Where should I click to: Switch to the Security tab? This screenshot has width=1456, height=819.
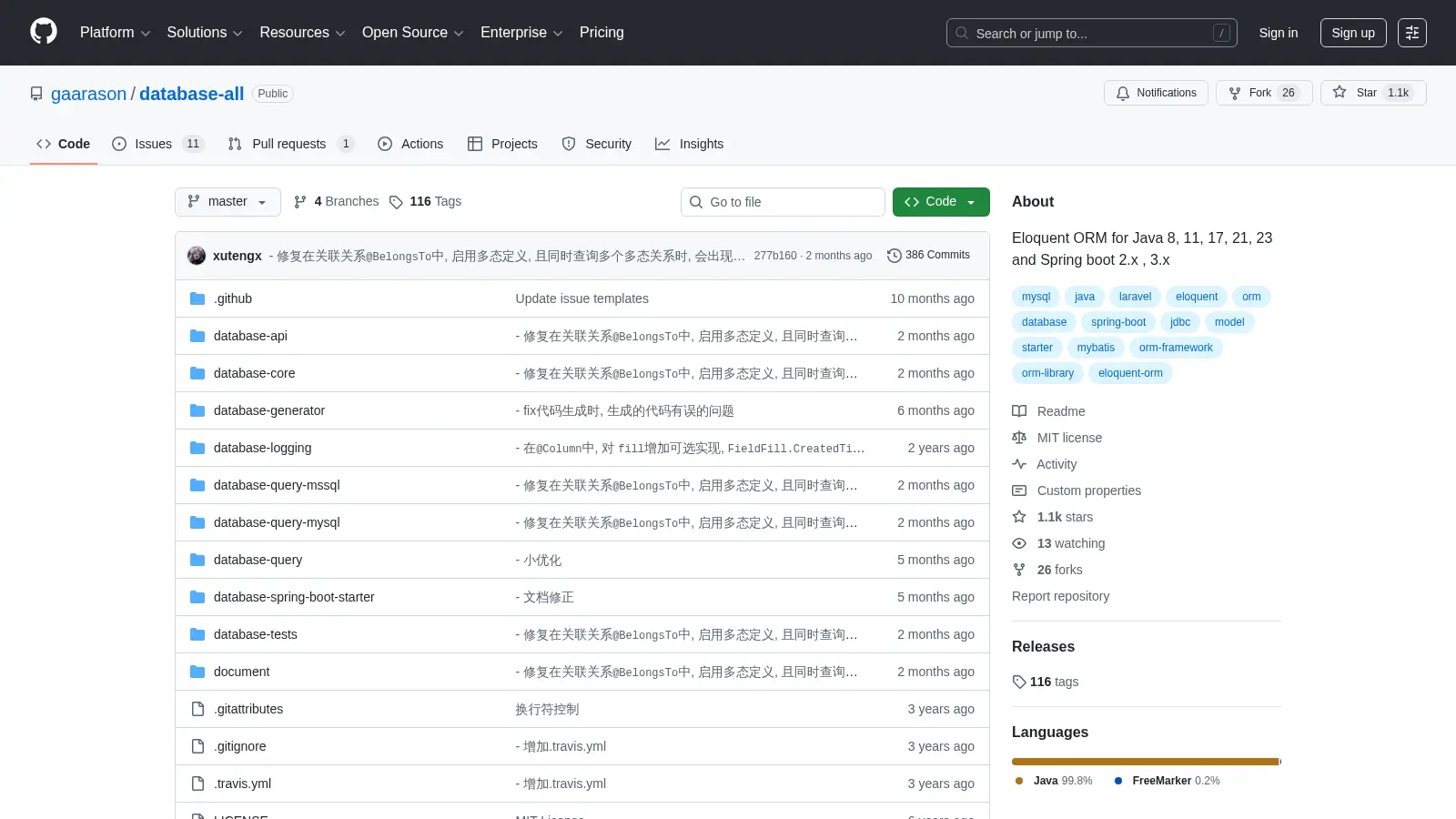pos(597,144)
